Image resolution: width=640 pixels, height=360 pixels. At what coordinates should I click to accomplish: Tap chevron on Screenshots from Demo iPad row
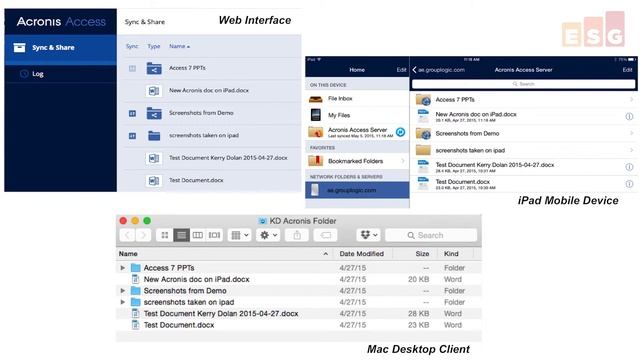(631, 133)
